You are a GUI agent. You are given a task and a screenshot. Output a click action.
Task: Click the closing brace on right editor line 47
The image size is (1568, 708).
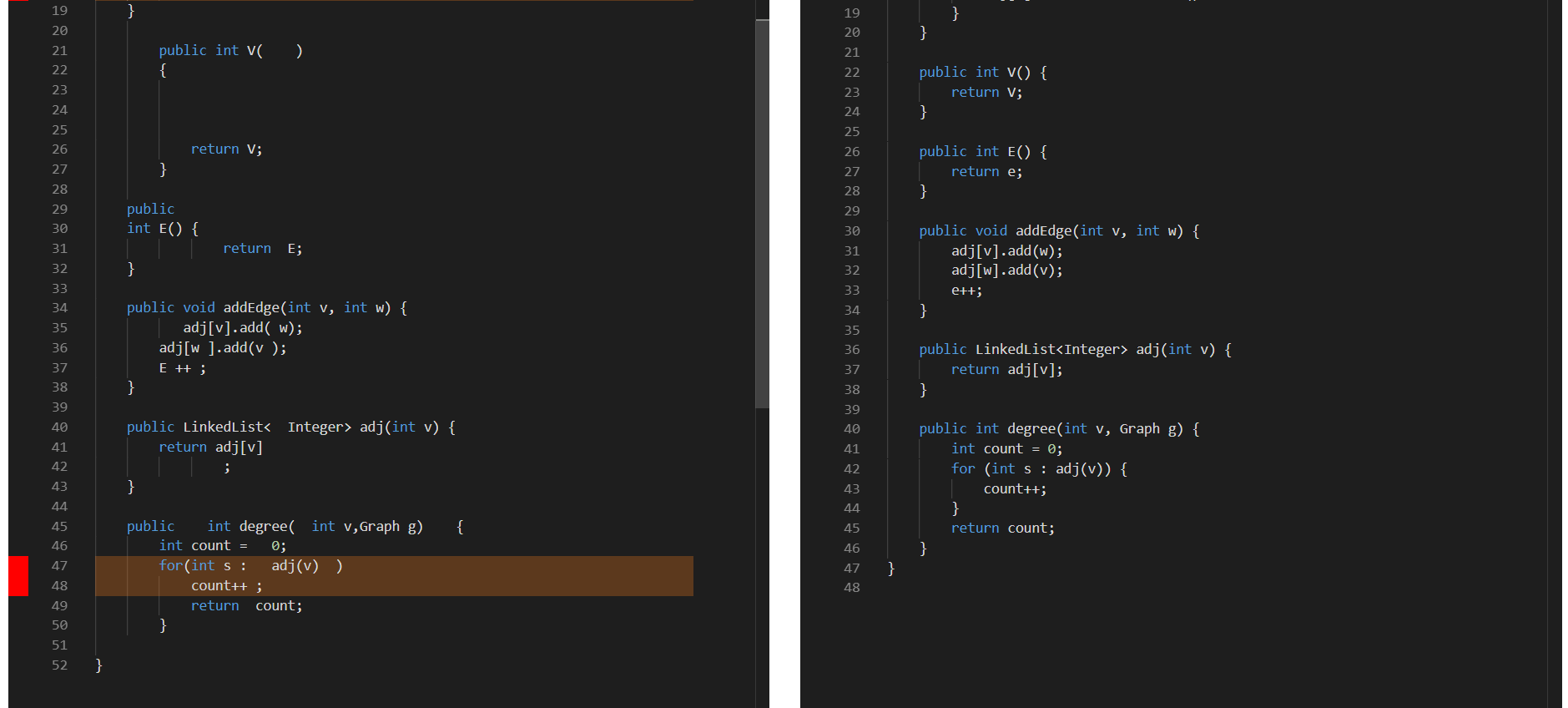(890, 569)
